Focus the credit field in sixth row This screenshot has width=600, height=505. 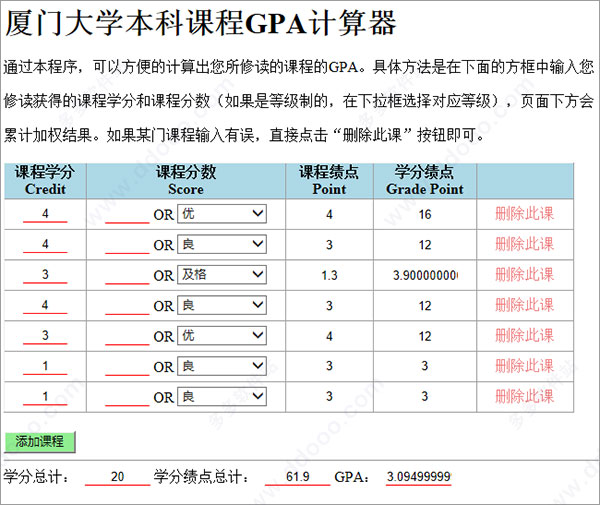coord(45,367)
